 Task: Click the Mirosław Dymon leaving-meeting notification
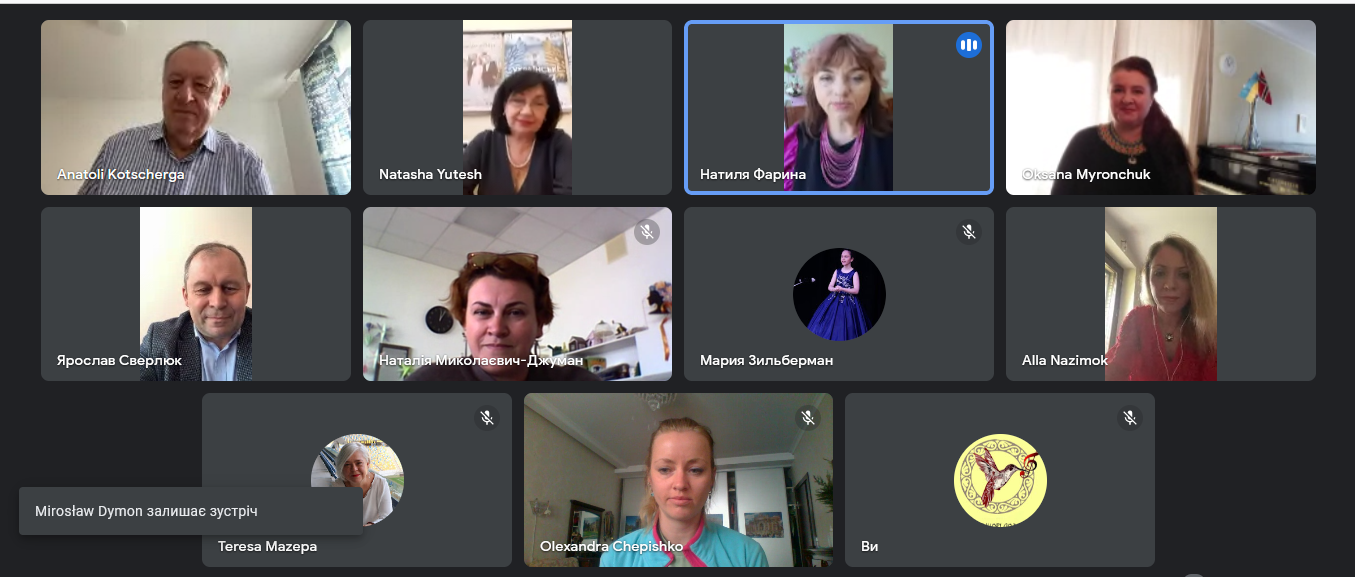point(191,511)
